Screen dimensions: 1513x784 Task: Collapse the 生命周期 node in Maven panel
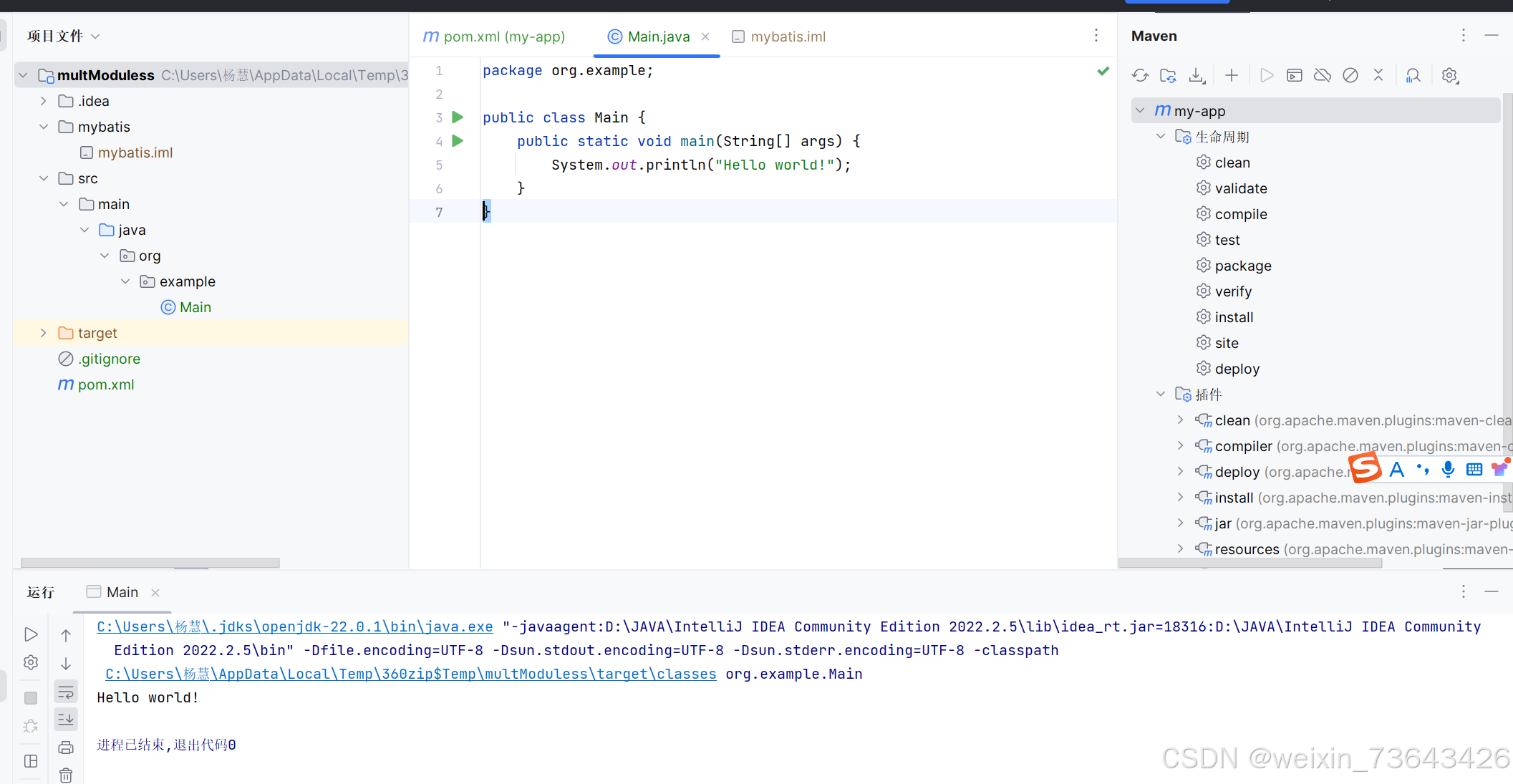1161,136
